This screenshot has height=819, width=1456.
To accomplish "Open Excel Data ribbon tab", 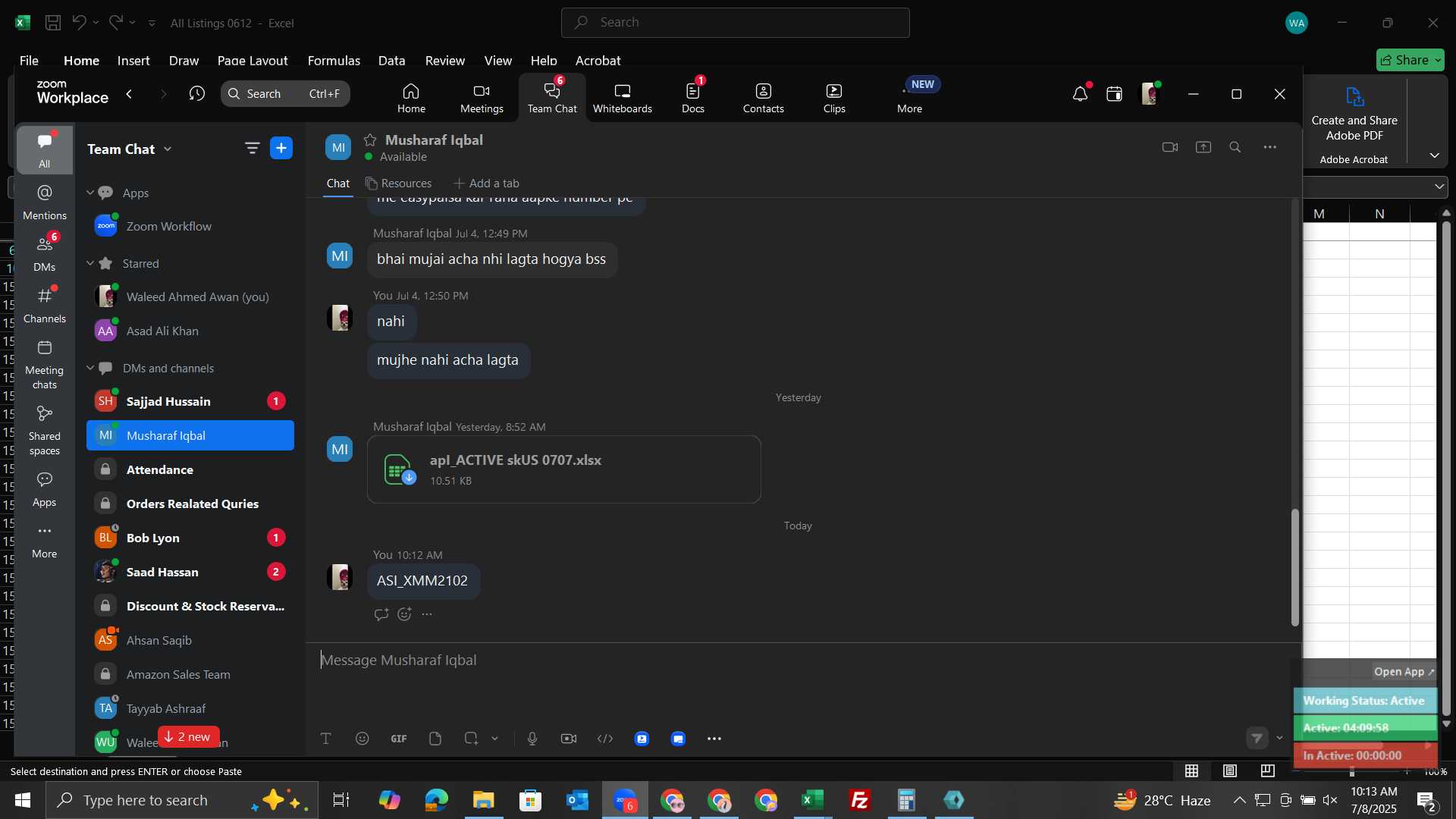I will [x=391, y=61].
